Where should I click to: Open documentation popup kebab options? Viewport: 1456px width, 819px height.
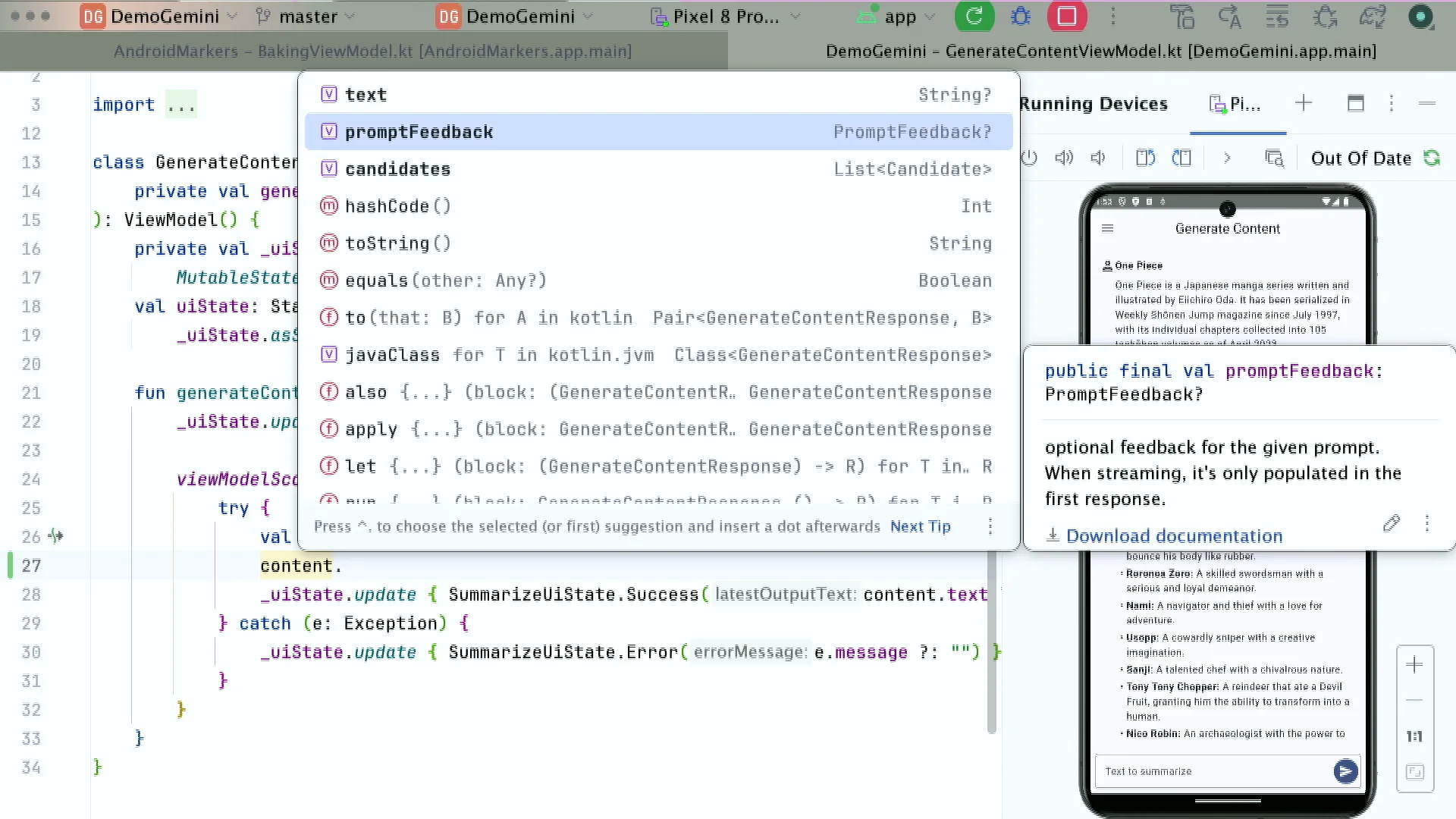pos(1427,523)
